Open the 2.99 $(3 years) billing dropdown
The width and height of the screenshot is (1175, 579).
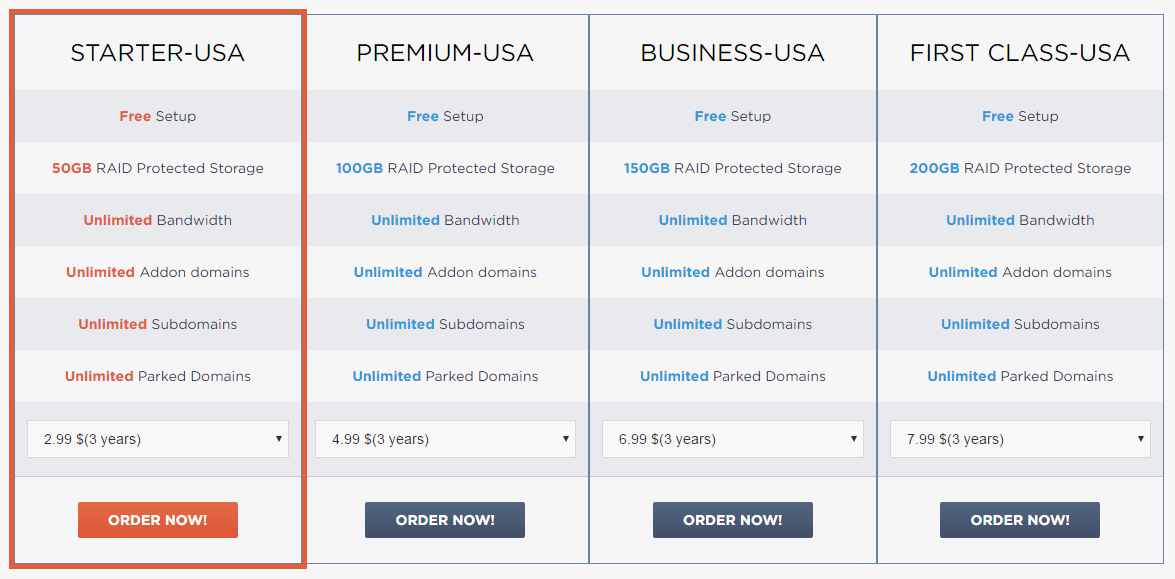pos(157,439)
